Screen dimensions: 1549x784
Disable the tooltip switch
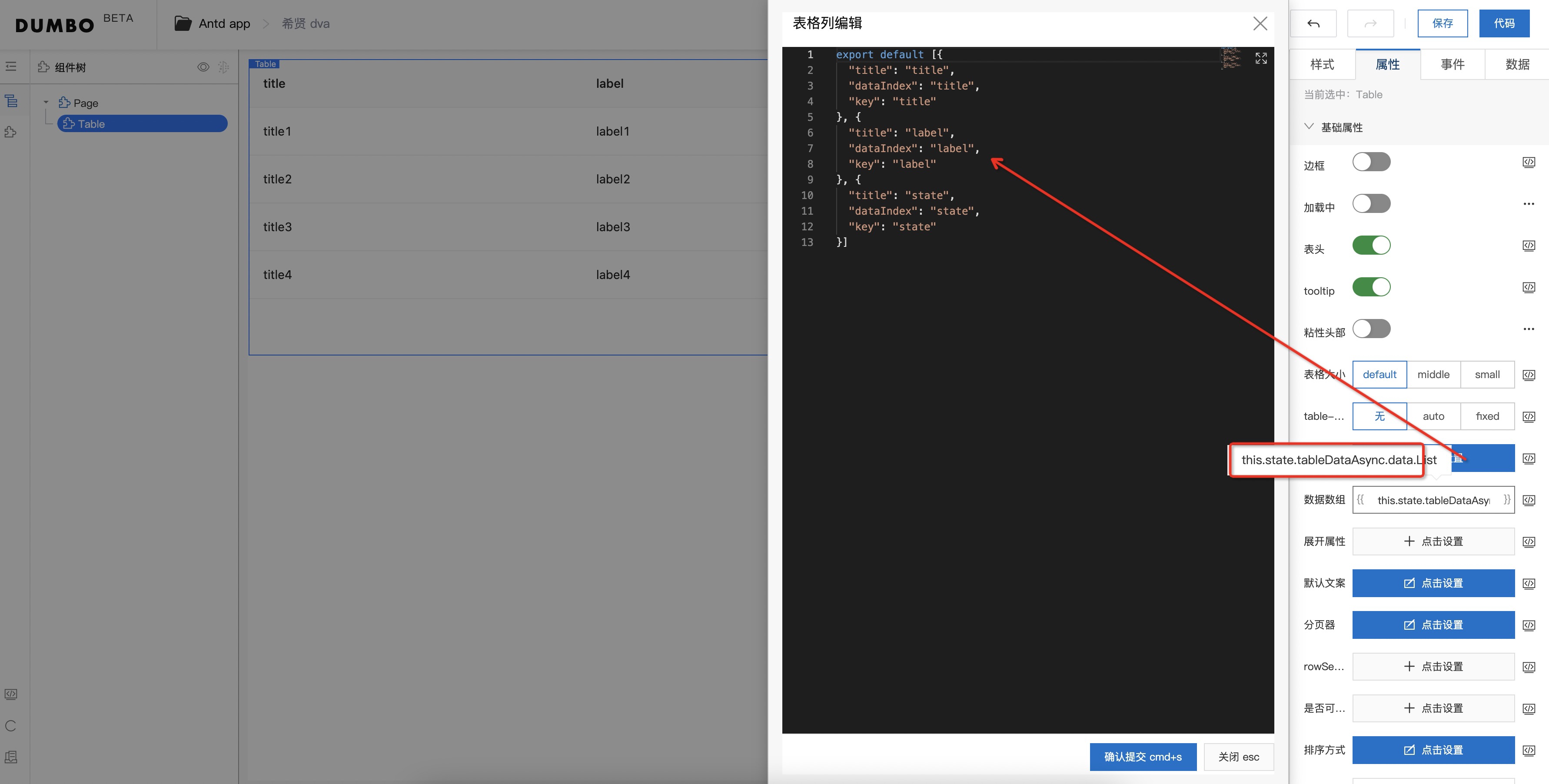click(1371, 287)
